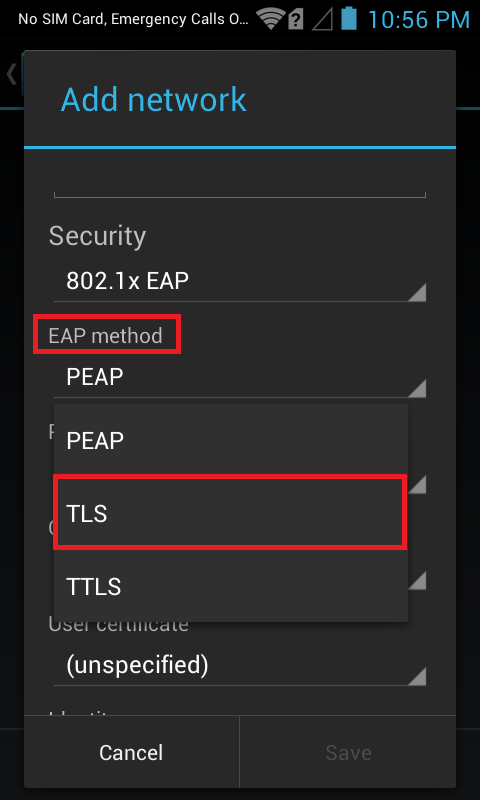Tap the network SSID input field line
The width and height of the screenshot is (480, 800).
click(x=240, y=193)
